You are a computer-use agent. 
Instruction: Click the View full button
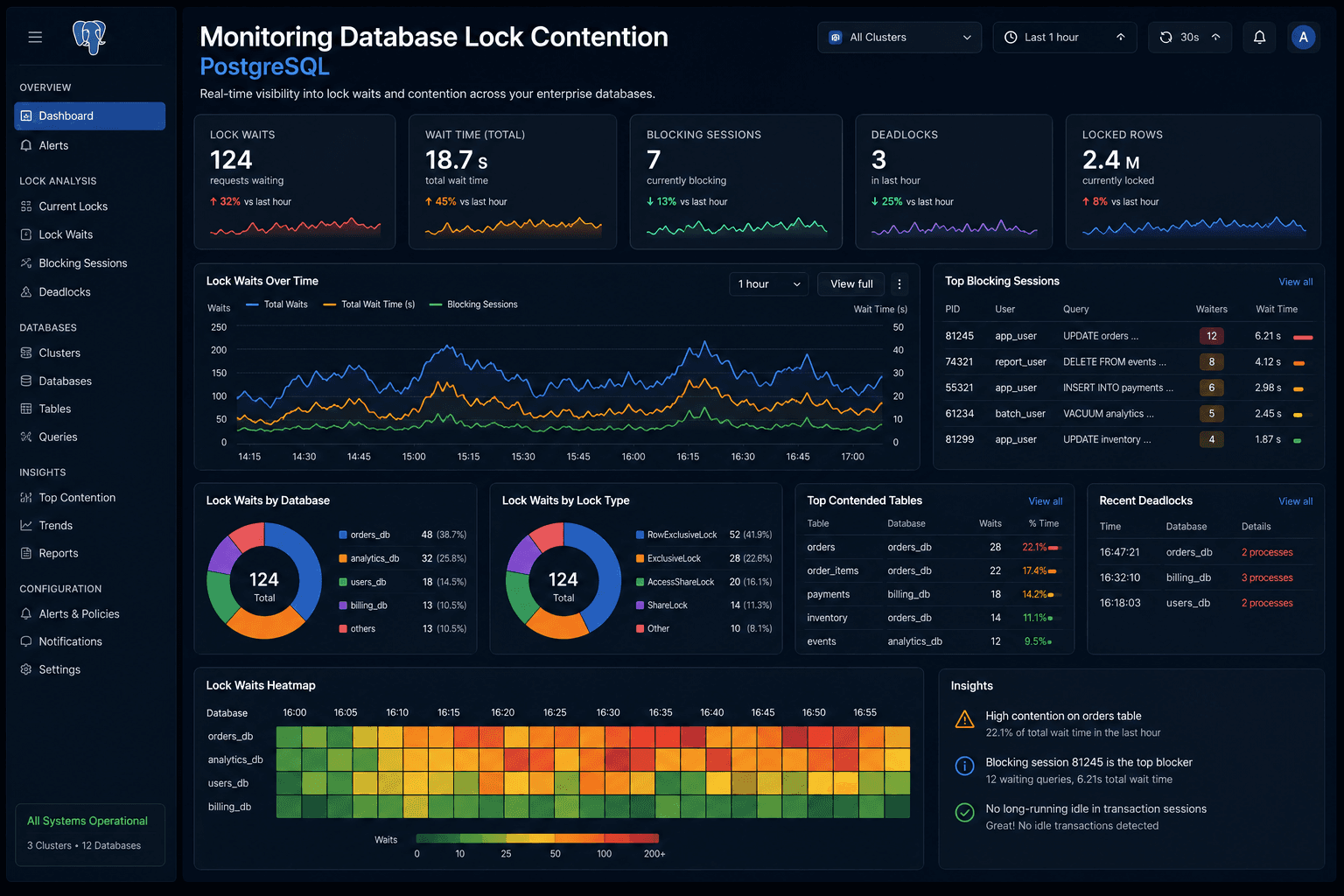pos(851,283)
